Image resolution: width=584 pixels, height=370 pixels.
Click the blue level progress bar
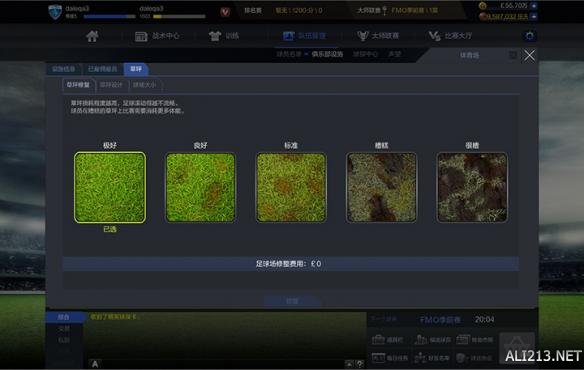pos(110,16)
